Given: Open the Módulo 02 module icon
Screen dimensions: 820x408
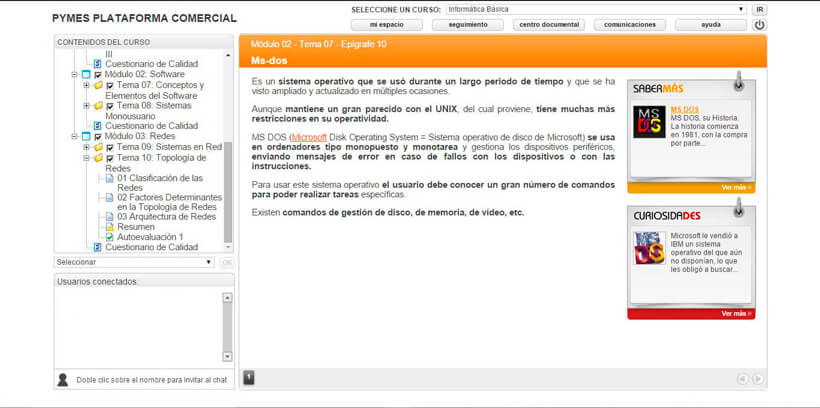Looking at the screenshot, I should coord(86,75).
